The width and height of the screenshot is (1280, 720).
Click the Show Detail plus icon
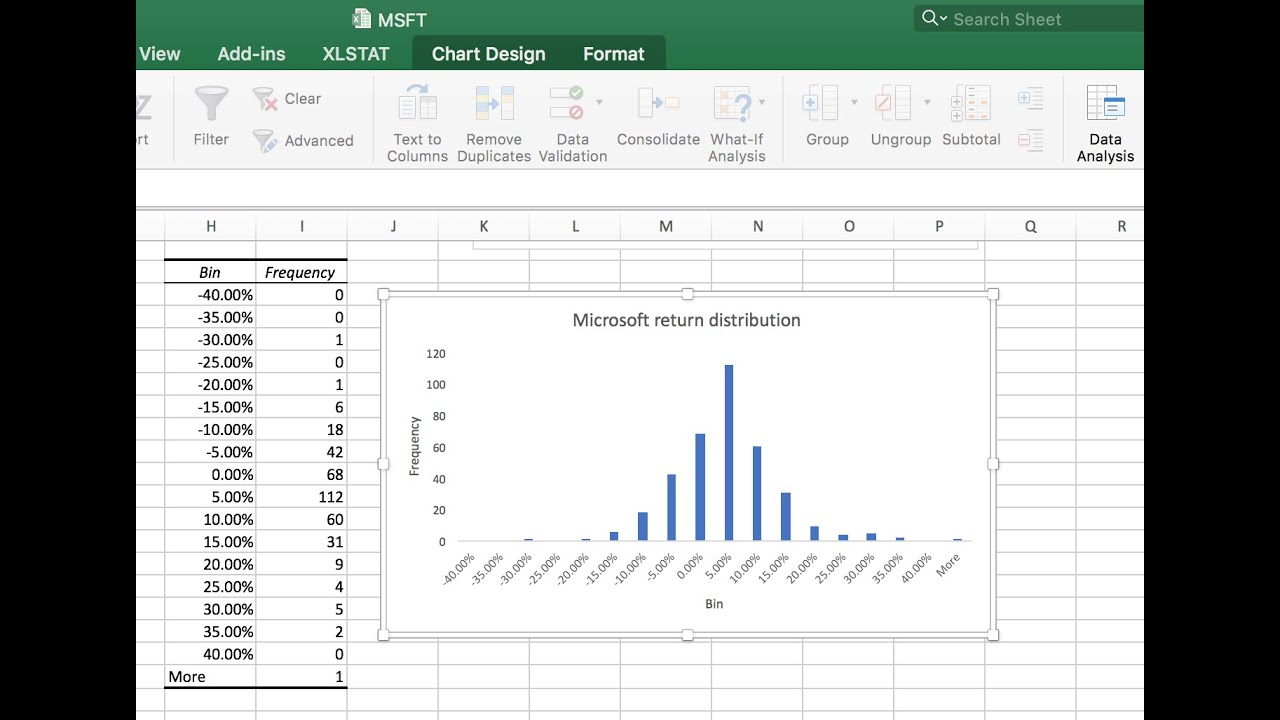coord(1030,98)
